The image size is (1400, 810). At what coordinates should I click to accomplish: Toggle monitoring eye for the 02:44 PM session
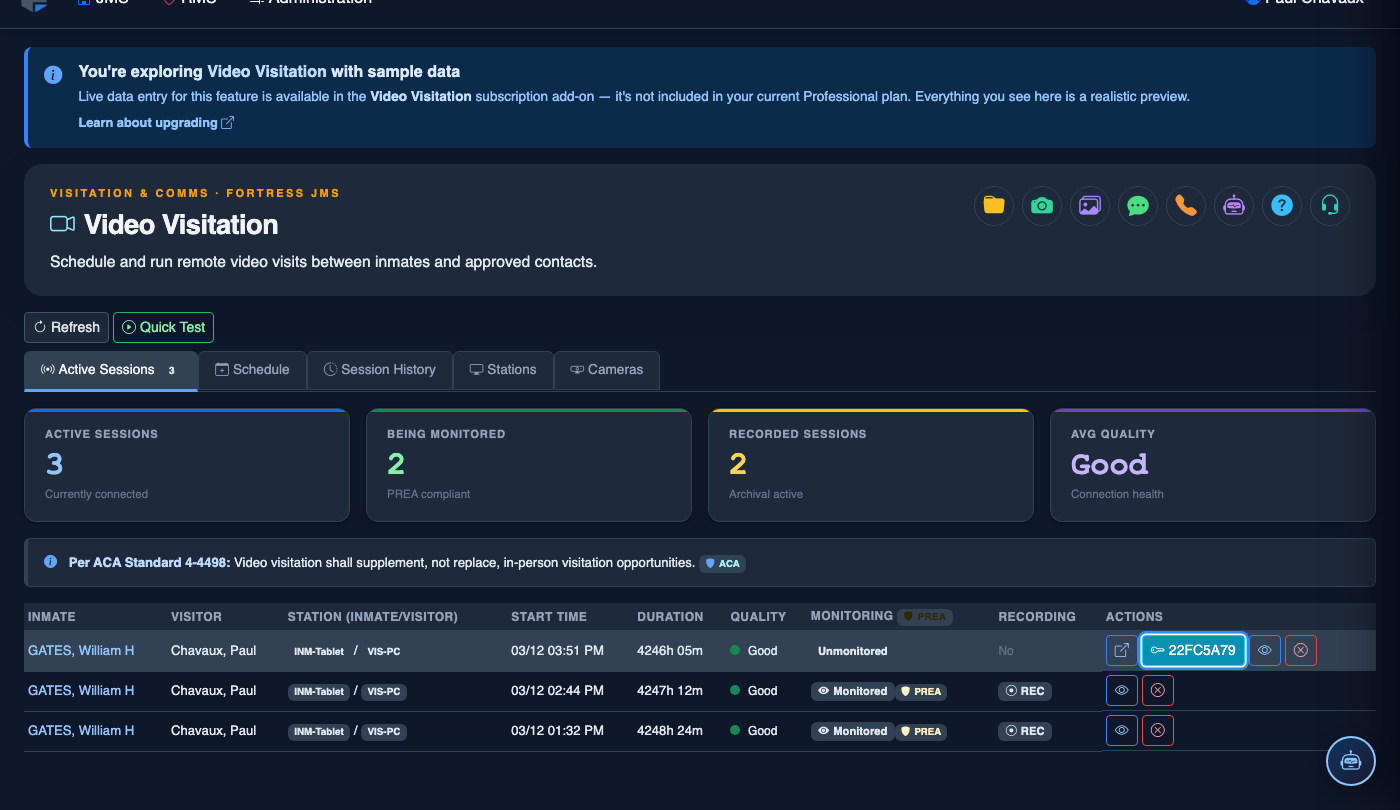coord(1122,690)
